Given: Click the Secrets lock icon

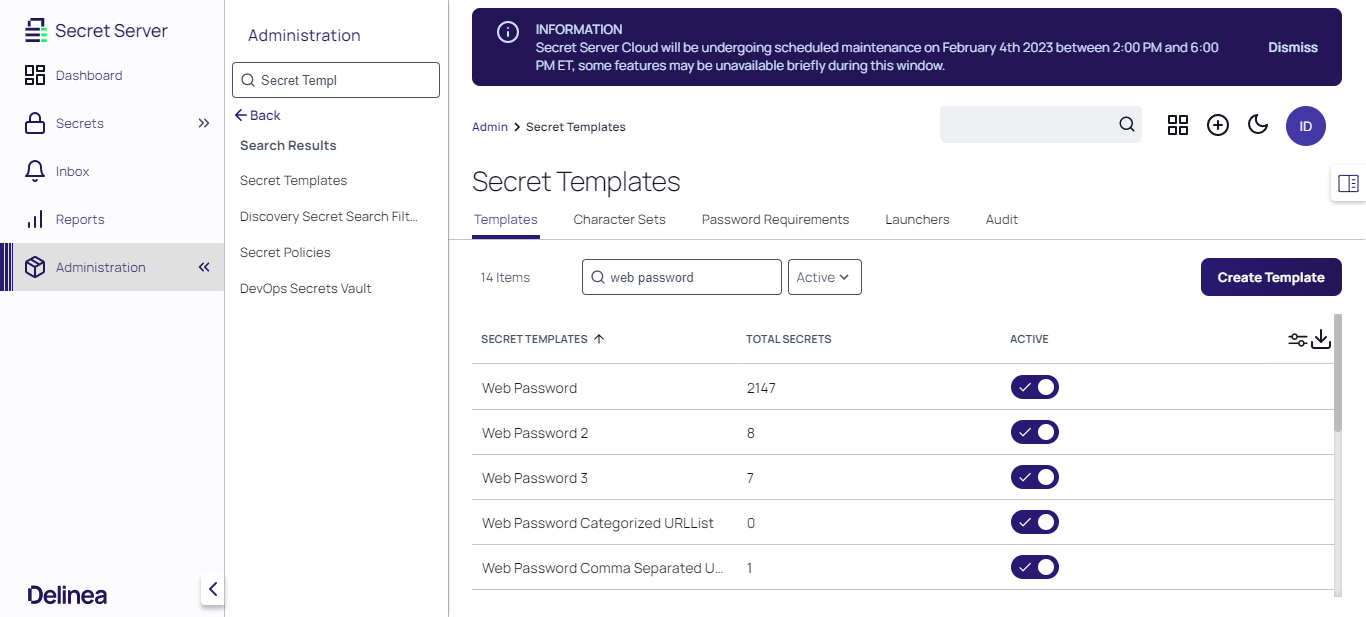Looking at the screenshot, I should [35, 123].
